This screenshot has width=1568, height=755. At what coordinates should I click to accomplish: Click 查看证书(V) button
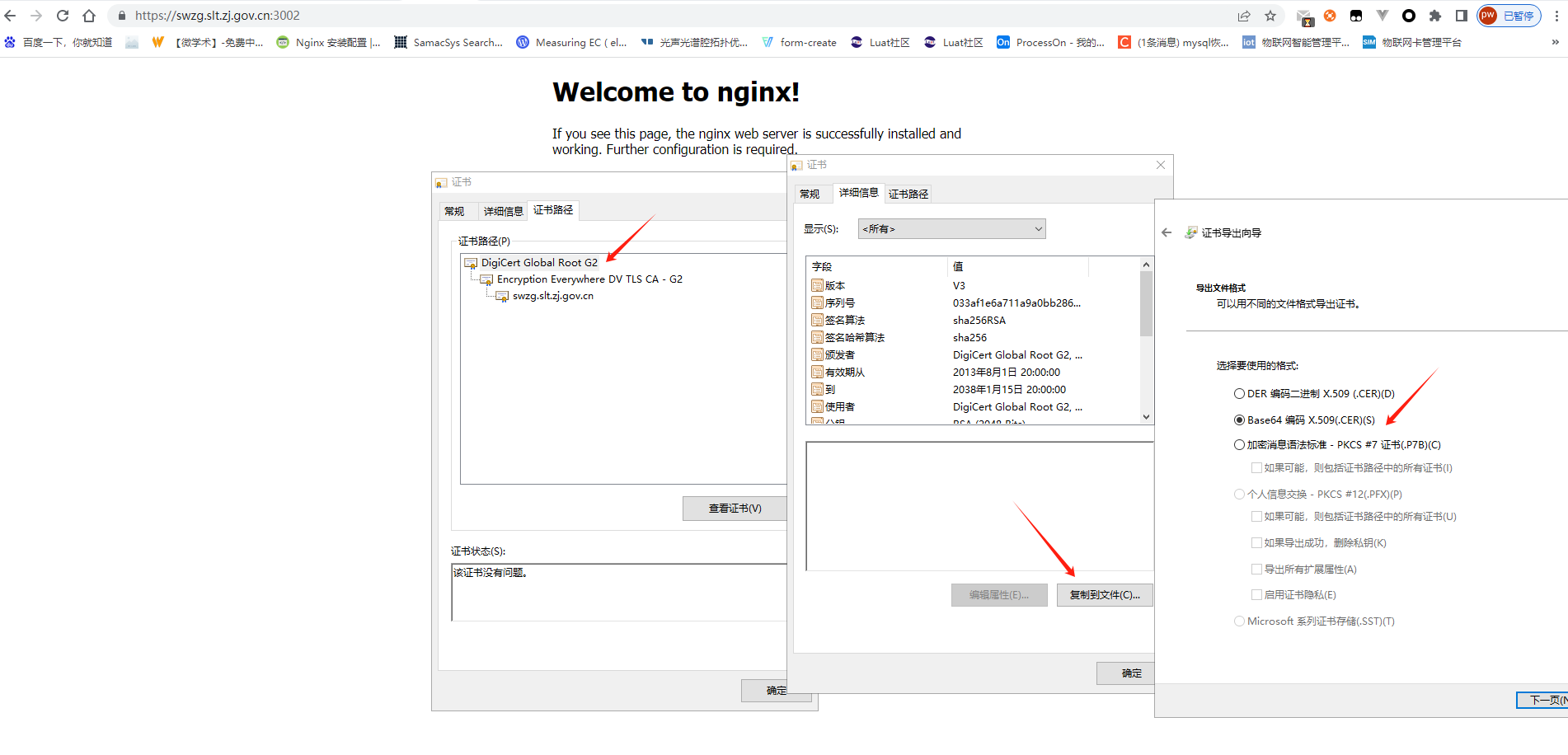click(735, 509)
